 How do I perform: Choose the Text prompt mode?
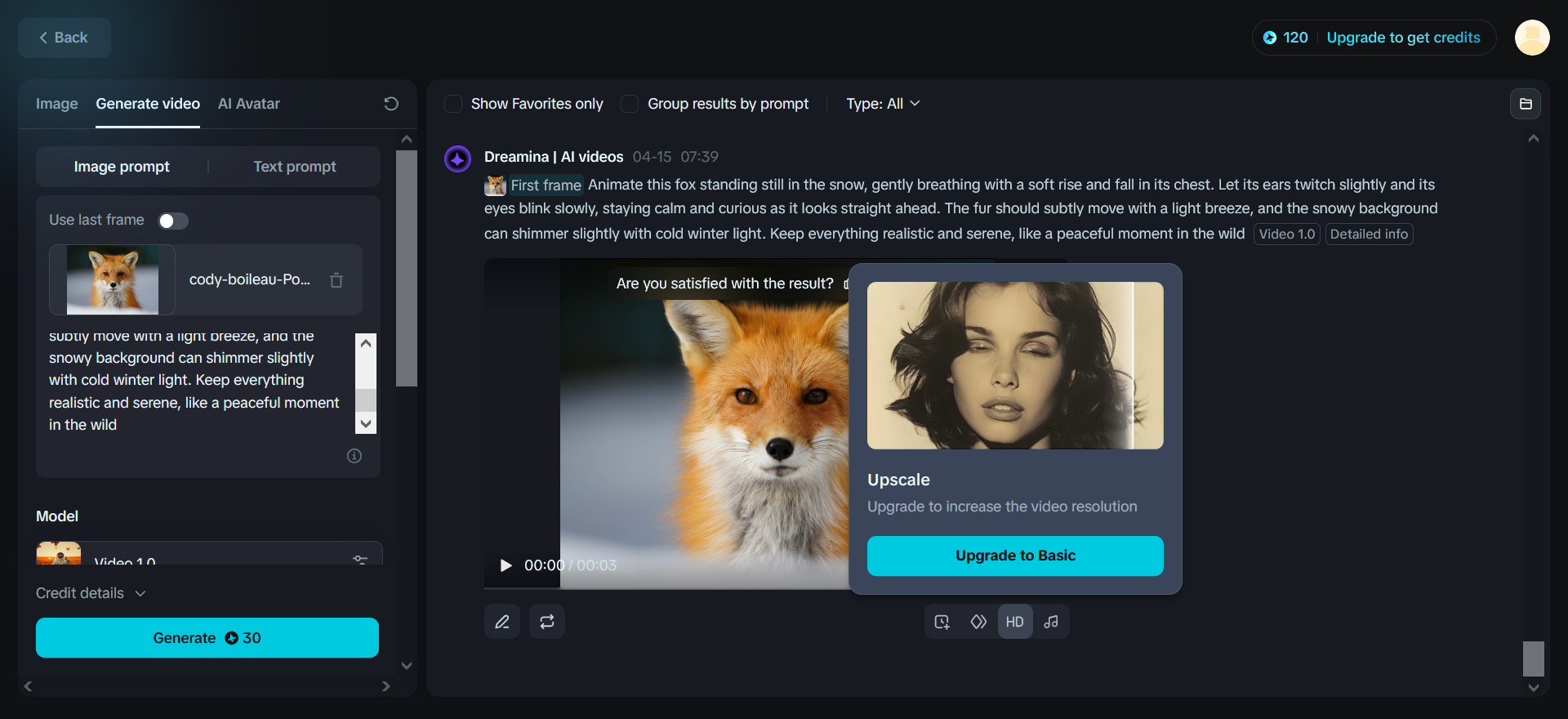[x=295, y=167]
